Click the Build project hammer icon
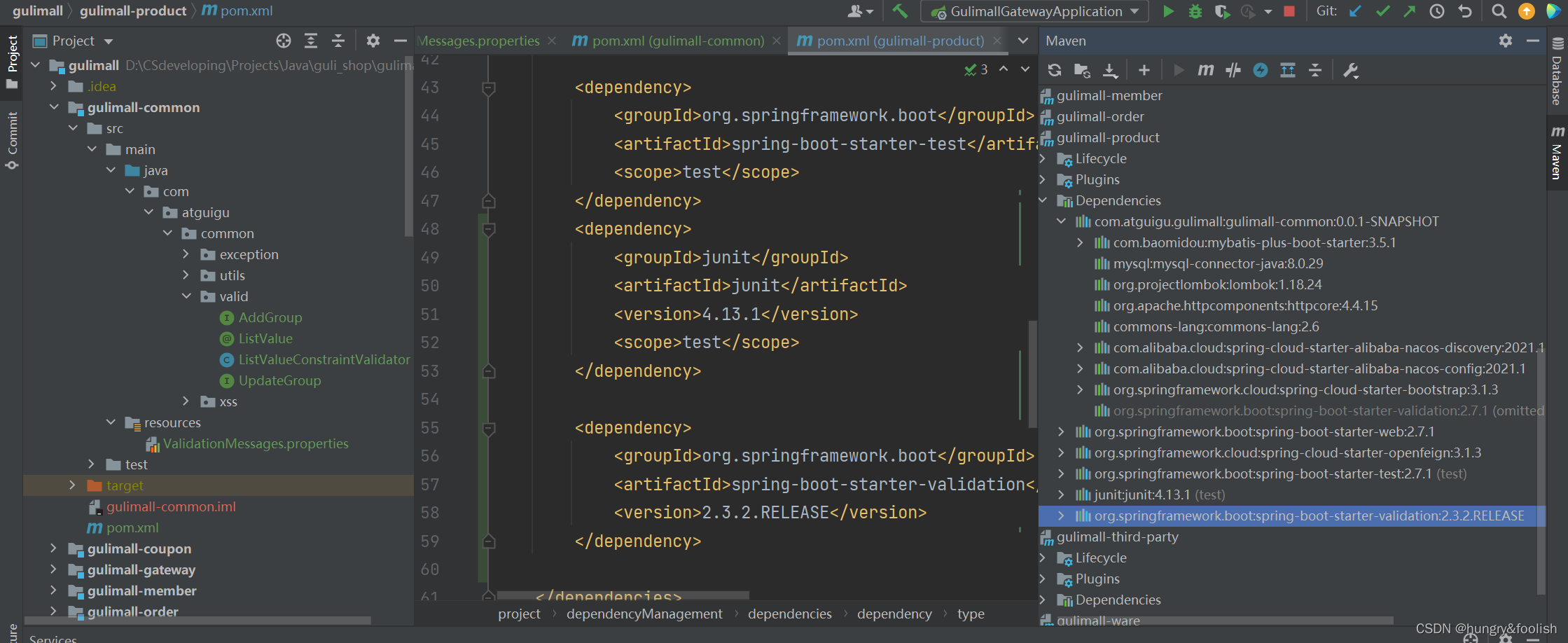This screenshot has width=1568, height=643. [900, 11]
